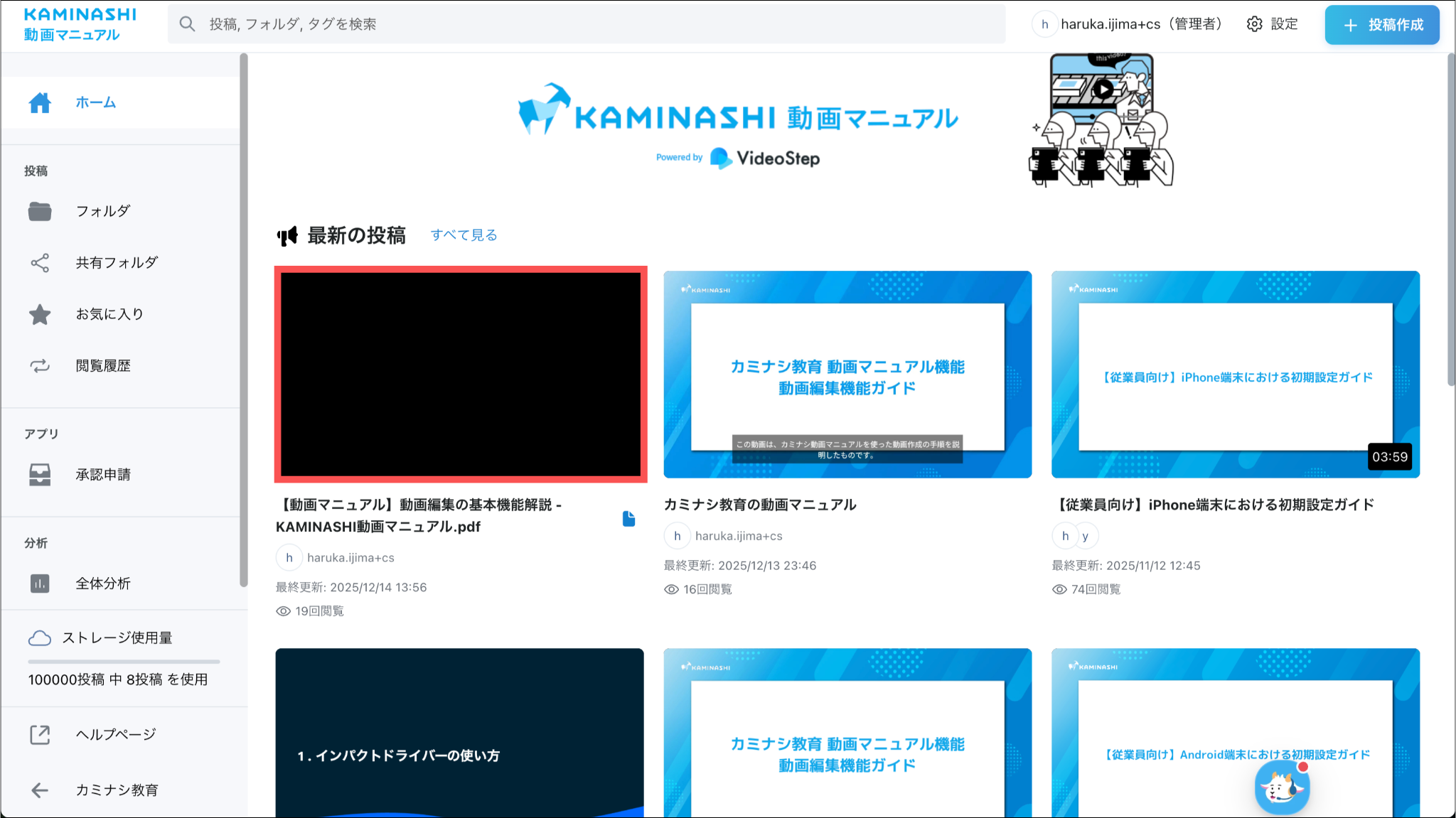Click the 投稿作成 button
Screen dimensions: 1456x818
point(1382,25)
